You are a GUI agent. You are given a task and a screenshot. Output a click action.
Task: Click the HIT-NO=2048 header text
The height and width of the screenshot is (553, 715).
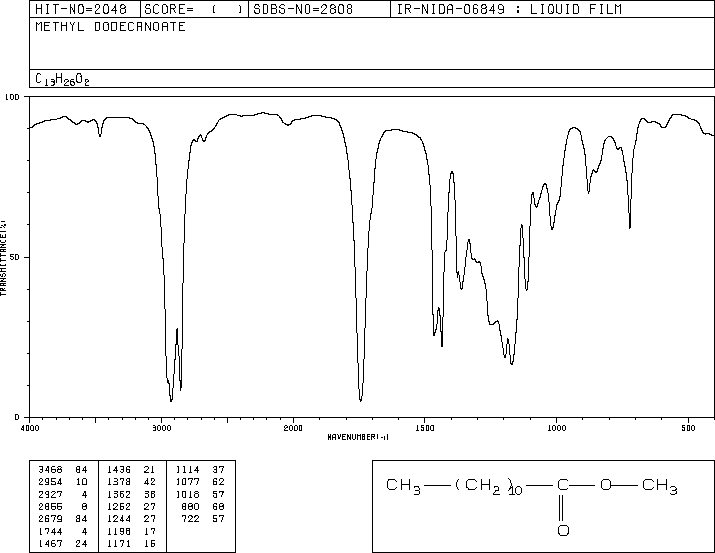(81, 9)
